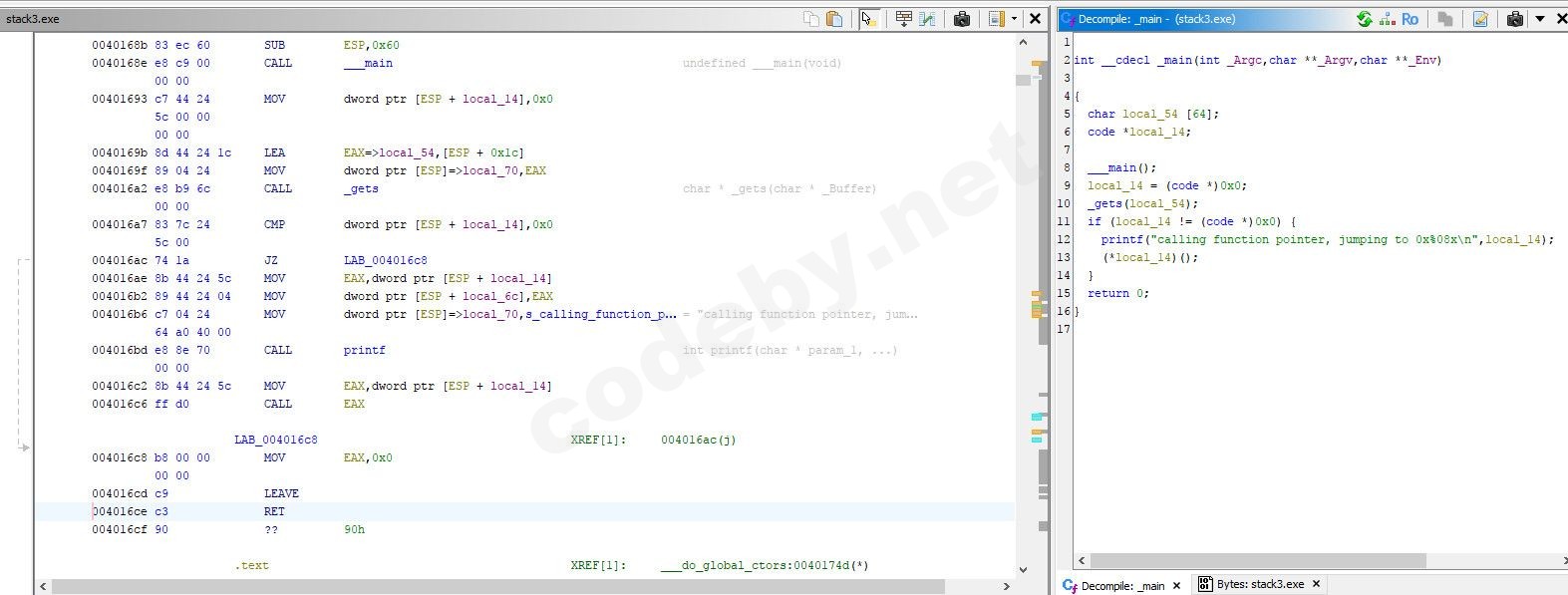This screenshot has height=595, width=1568.
Task: Select the ___main call operand in the listing
Action: [368, 63]
